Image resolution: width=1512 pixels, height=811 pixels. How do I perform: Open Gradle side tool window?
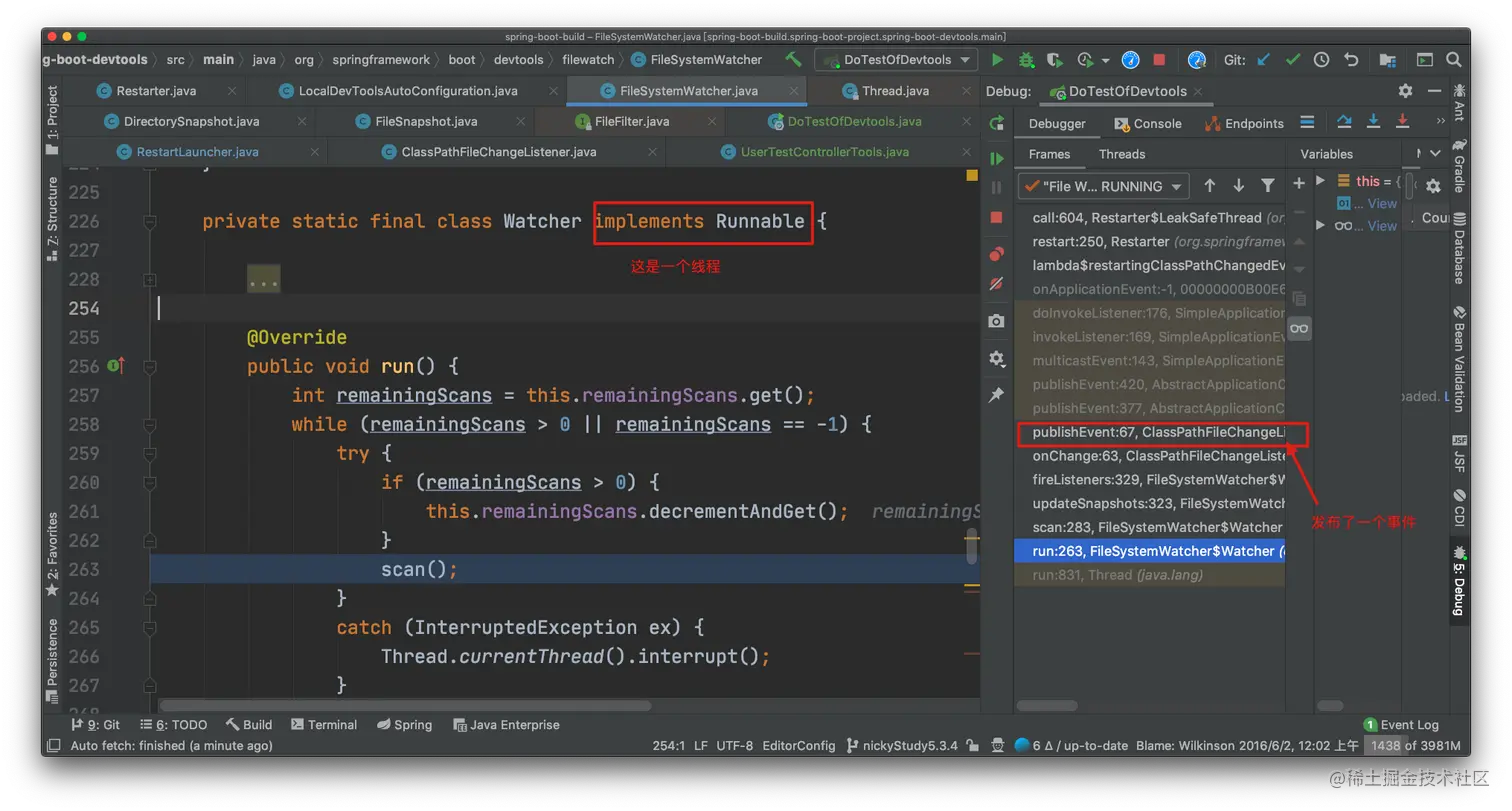(x=1459, y=167)
